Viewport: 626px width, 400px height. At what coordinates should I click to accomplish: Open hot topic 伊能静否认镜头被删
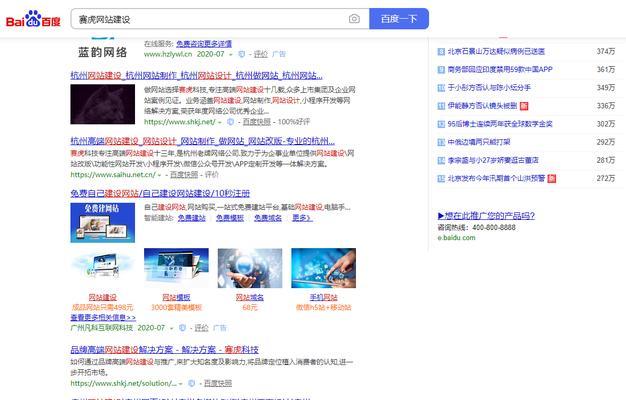482,106
